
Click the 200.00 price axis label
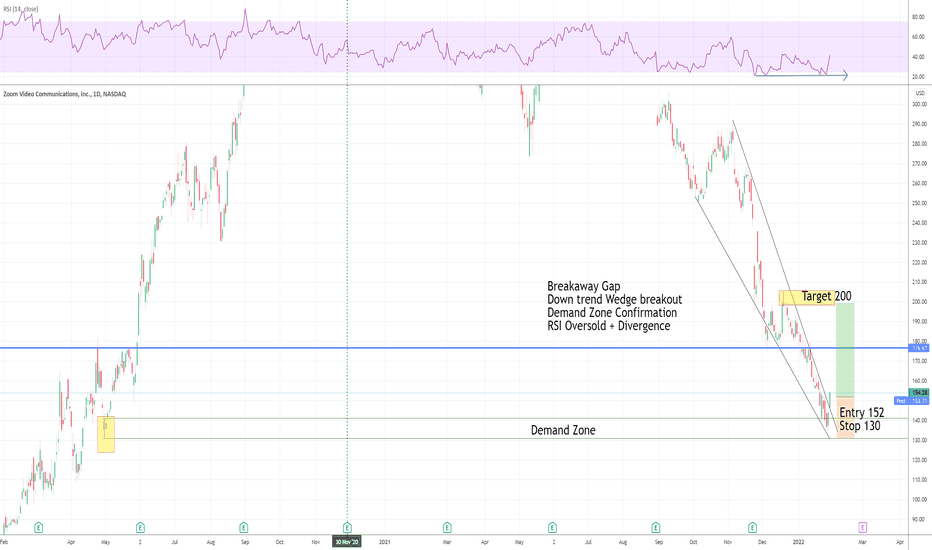tap(920, 301)
